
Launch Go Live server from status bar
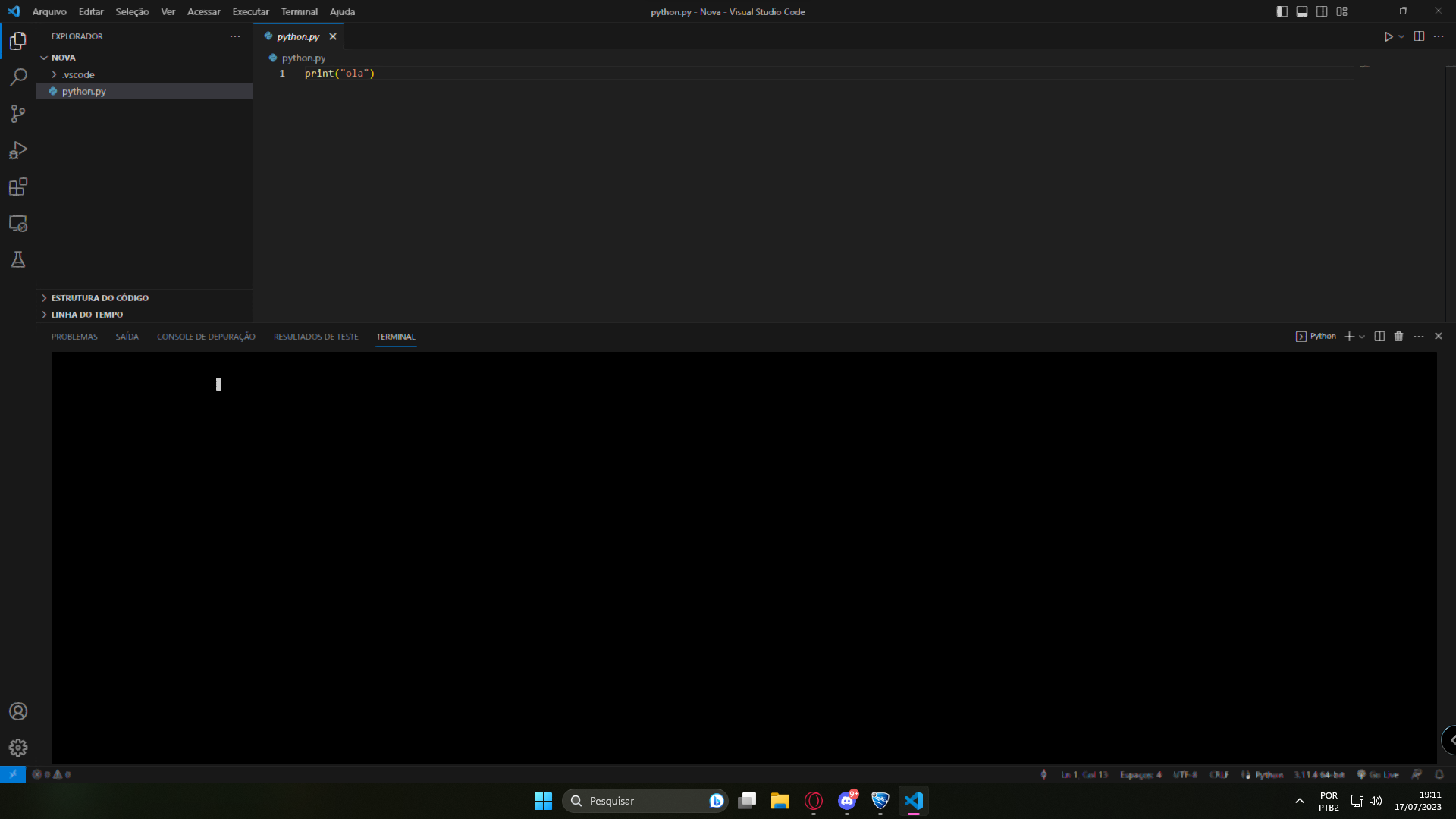click(1378, 774)
